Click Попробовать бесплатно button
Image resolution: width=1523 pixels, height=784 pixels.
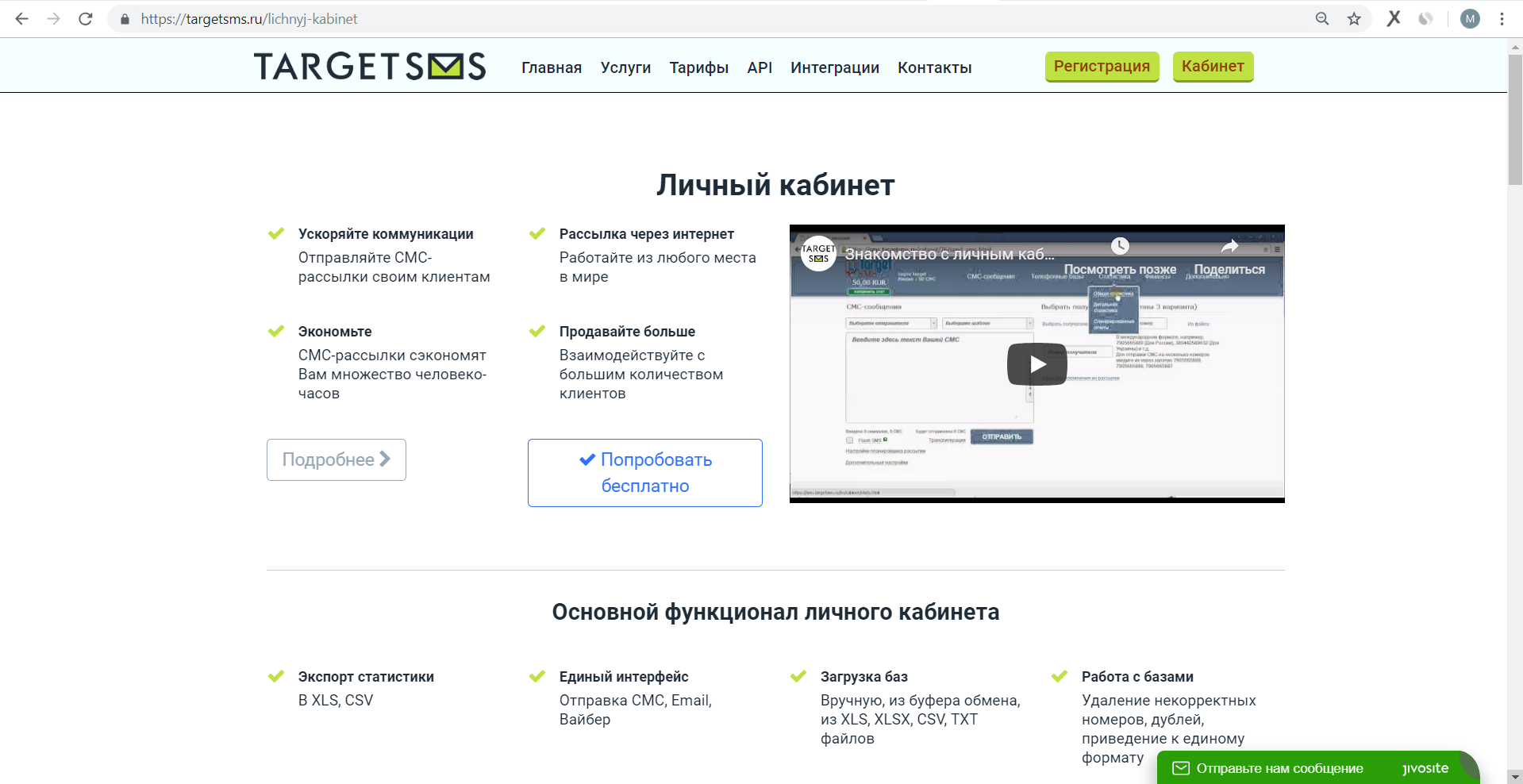pyautogui.click(x=645, y=473)
